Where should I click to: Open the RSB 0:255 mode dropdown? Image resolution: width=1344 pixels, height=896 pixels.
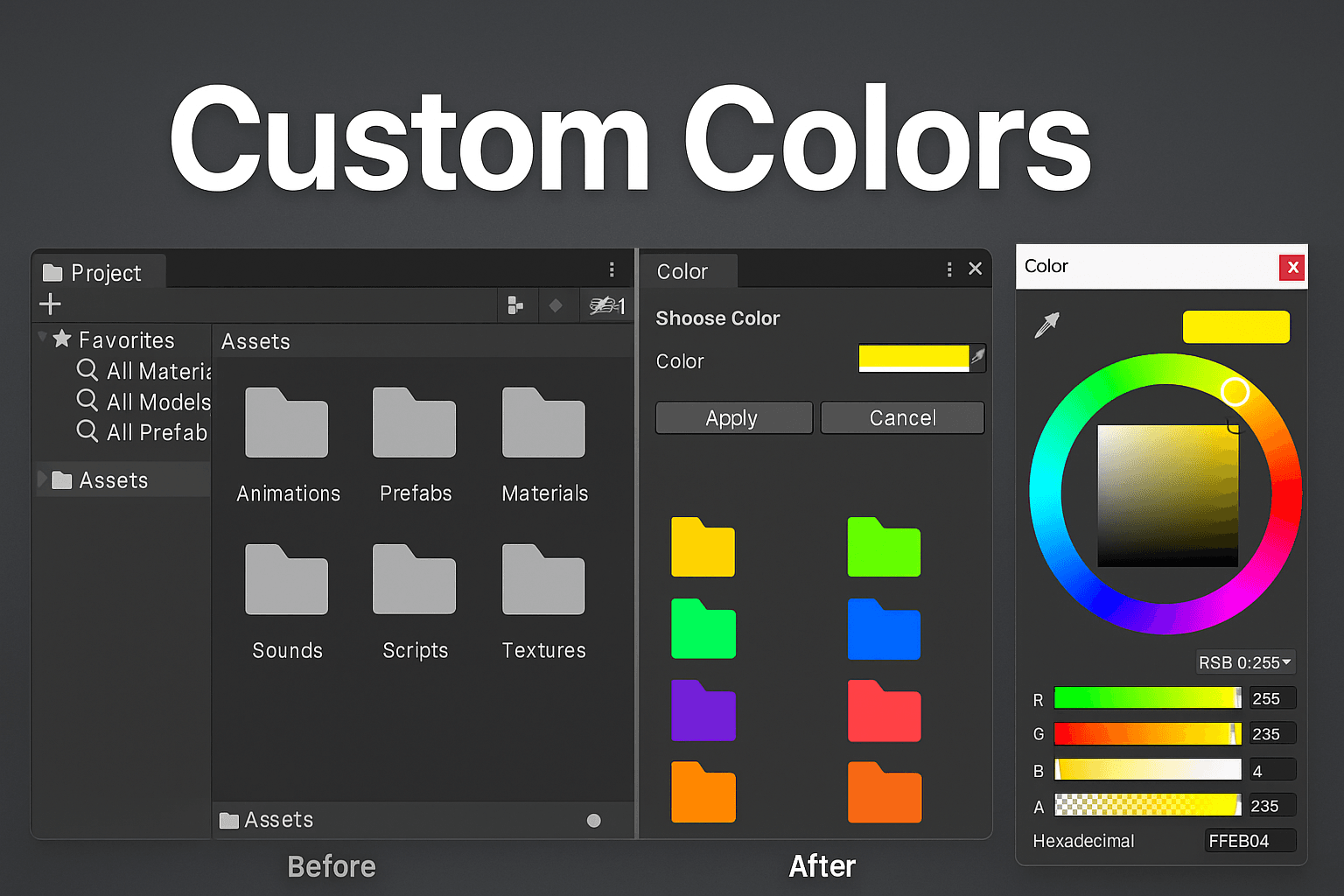(x=1245, y=662)
